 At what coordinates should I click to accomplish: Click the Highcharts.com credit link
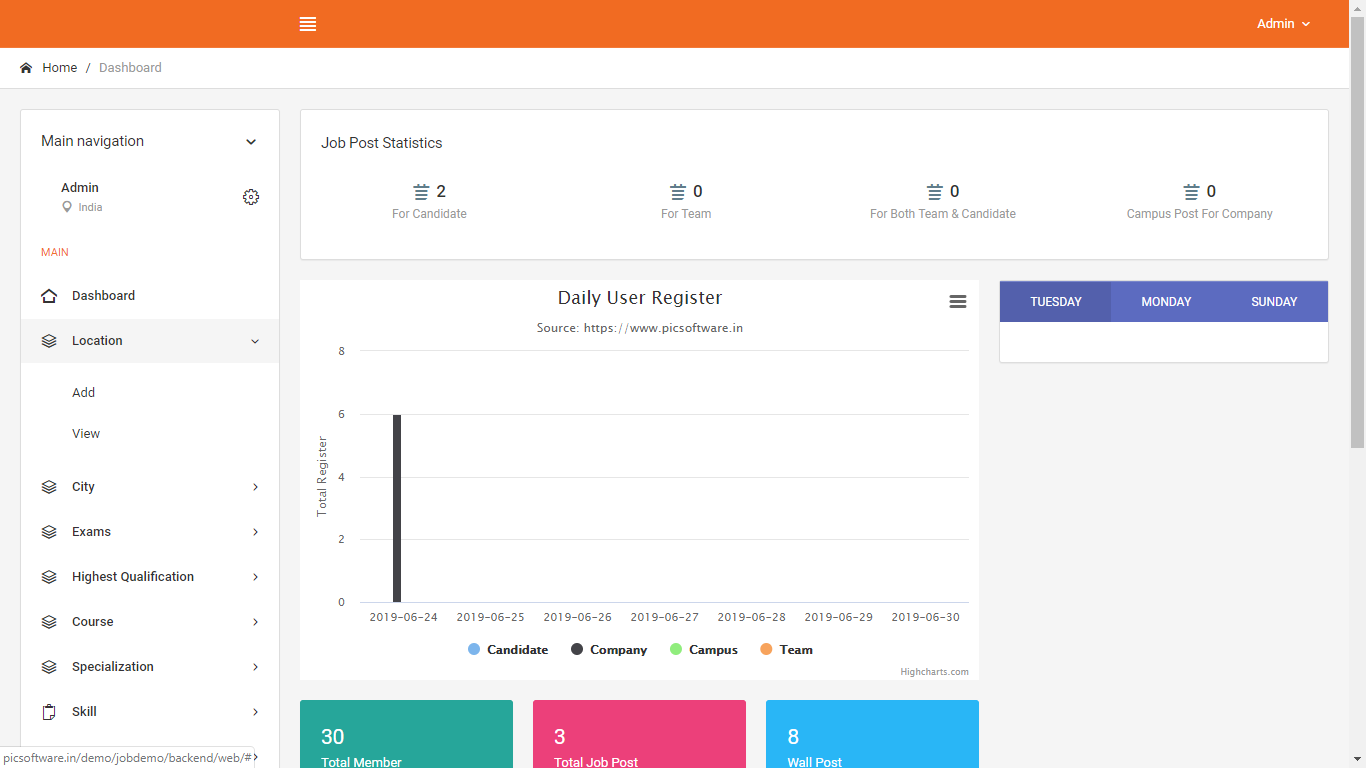click(934, 672)
